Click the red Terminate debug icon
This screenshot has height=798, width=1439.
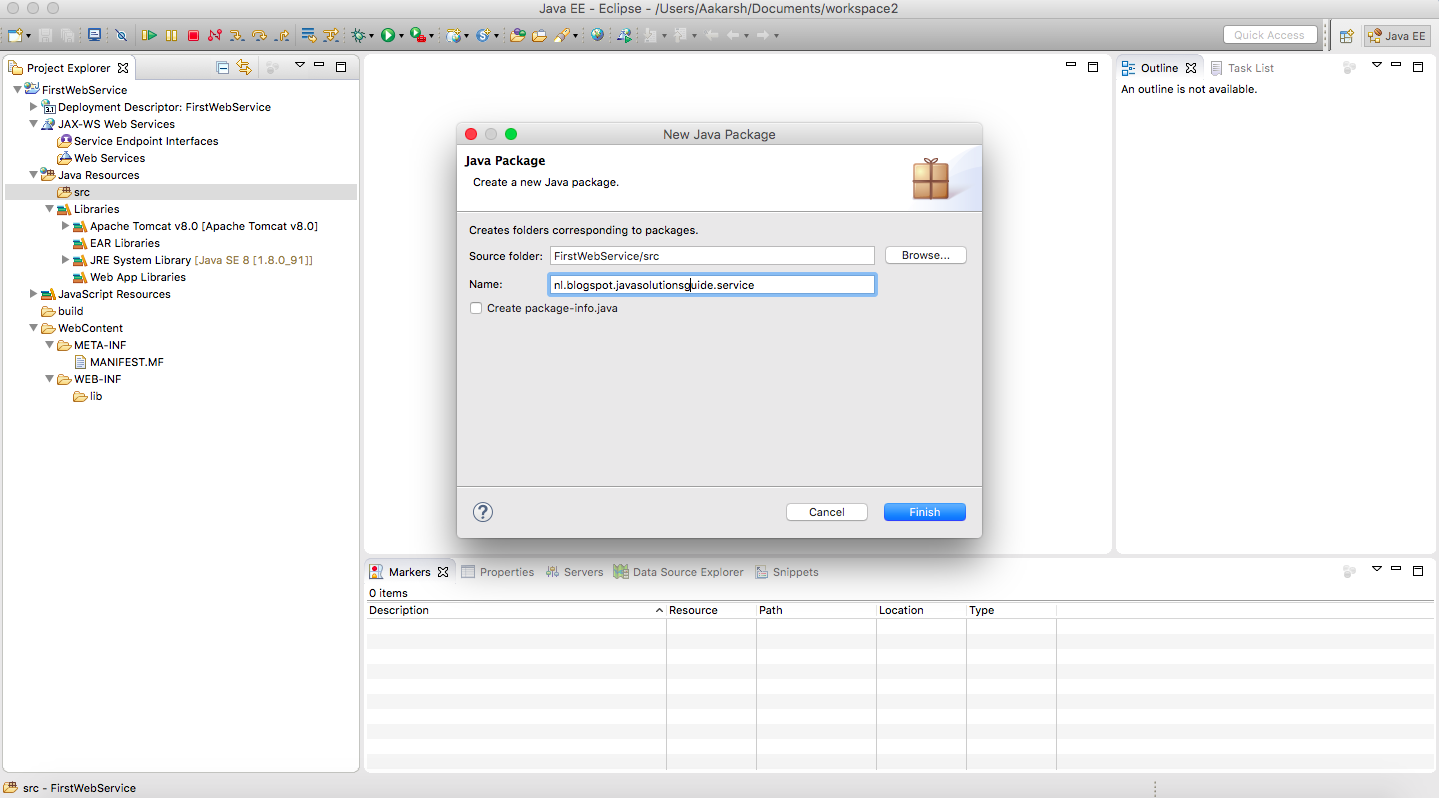tap(193, 35)
